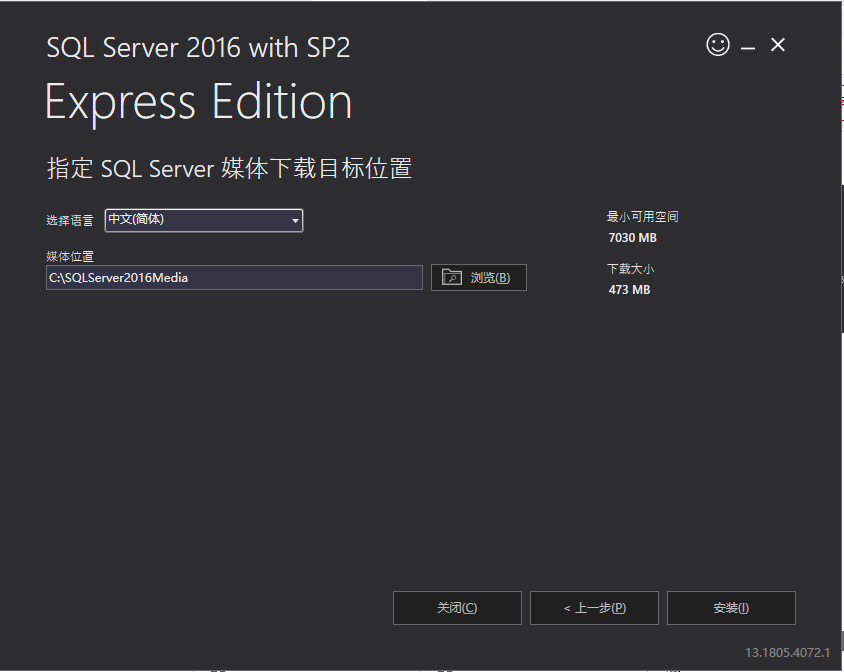The image size is (844, 672).
Task: Select the C:\SQLServer2016Media text box
Action: [233, 277]
